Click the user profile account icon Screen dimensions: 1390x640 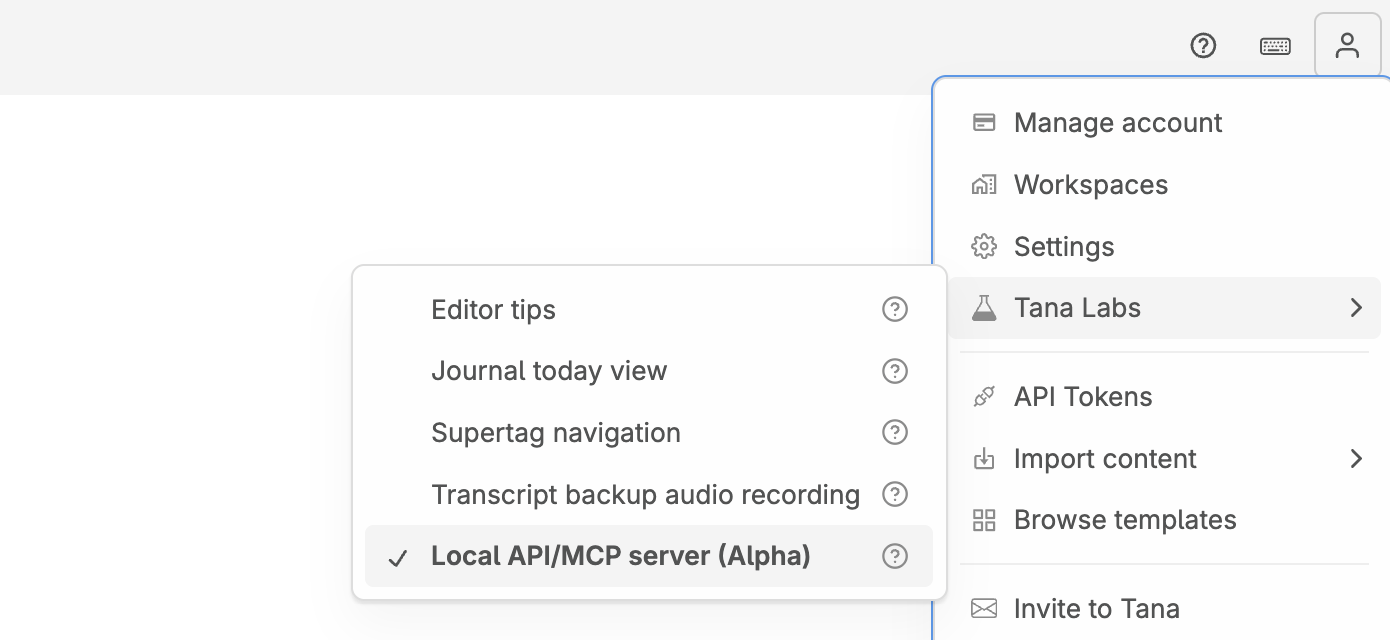pos(1347,45)
